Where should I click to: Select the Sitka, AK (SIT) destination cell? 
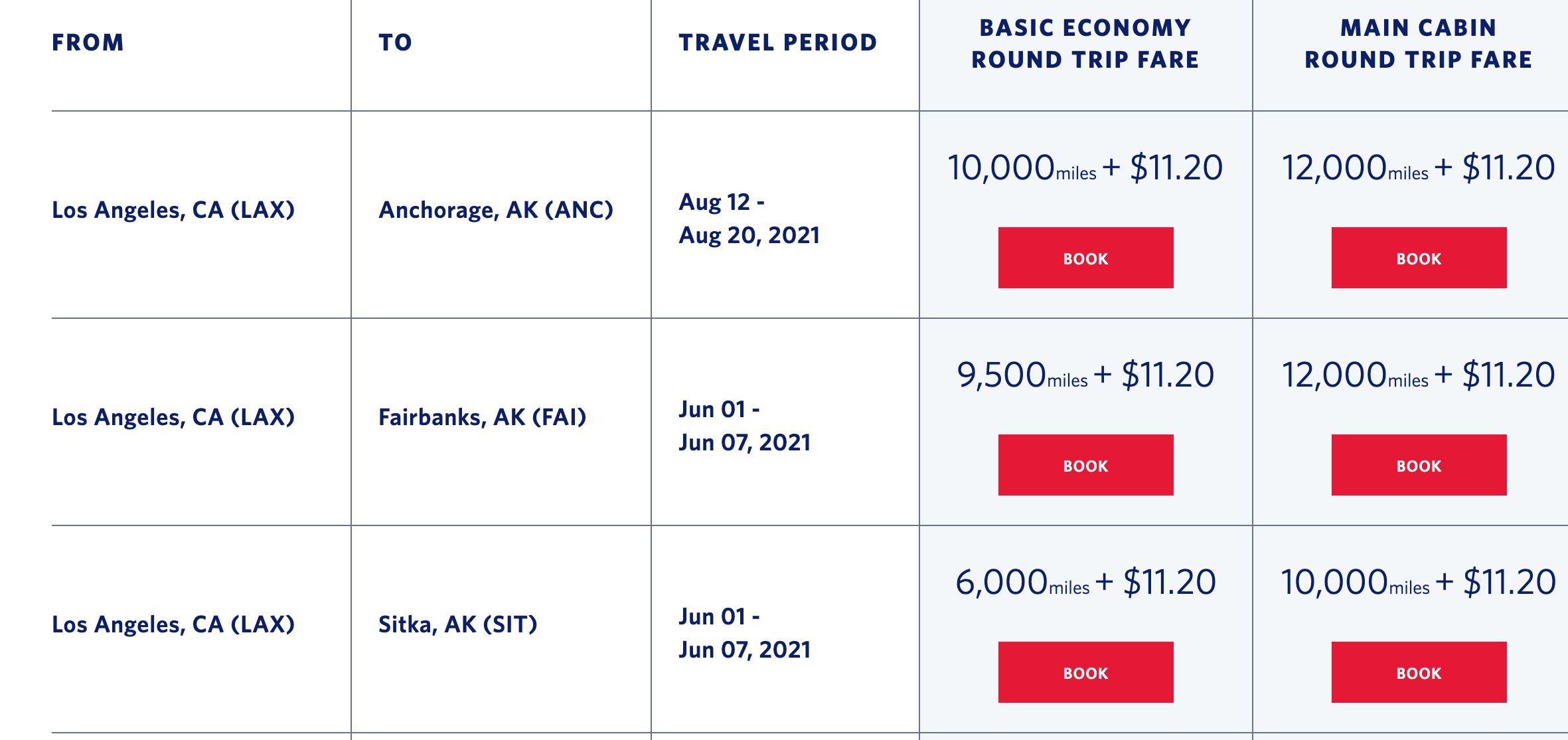coord(457,624)
